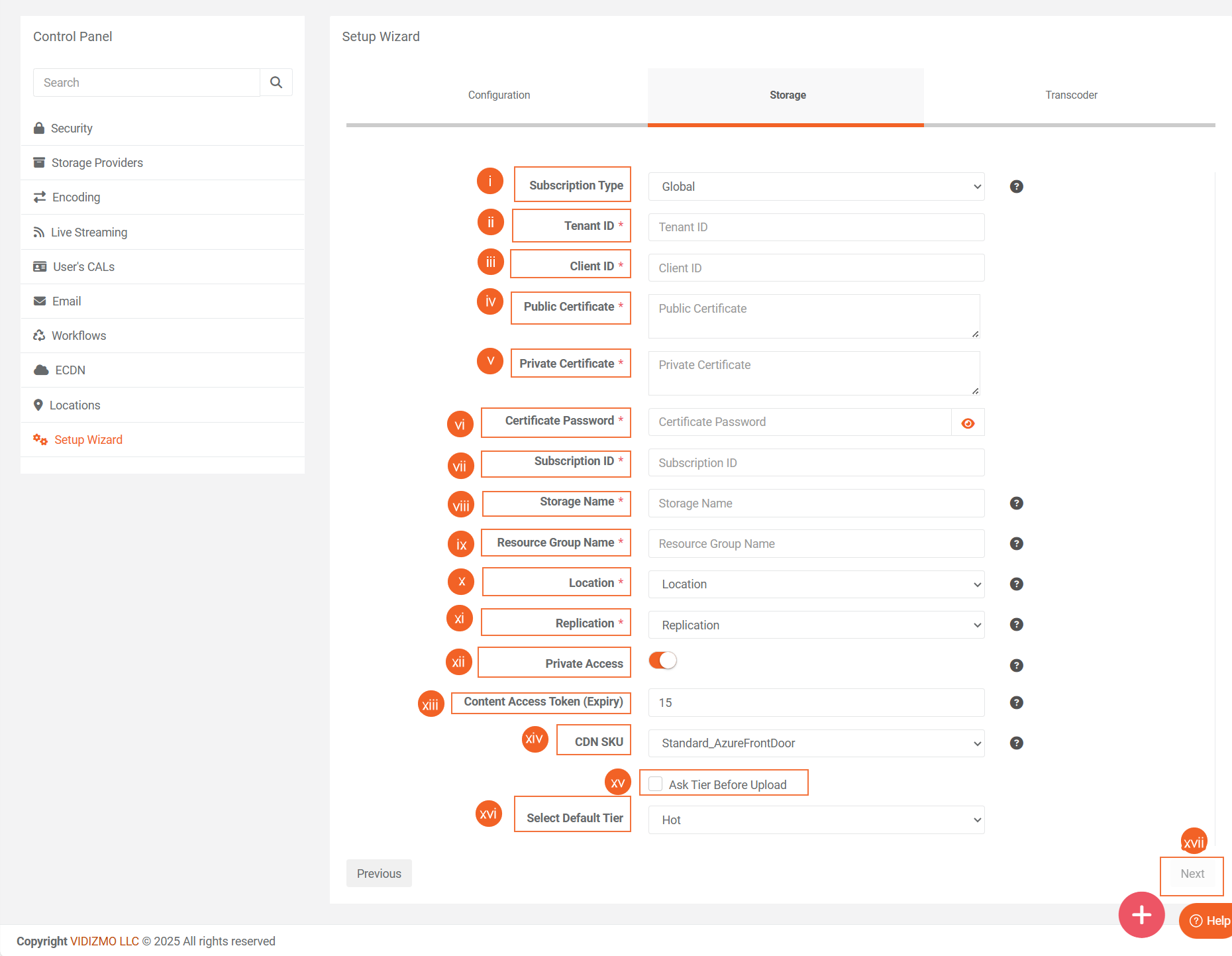Show certificate password with eye icon
Screen dimensions: 1232x956
pos(968,423)
